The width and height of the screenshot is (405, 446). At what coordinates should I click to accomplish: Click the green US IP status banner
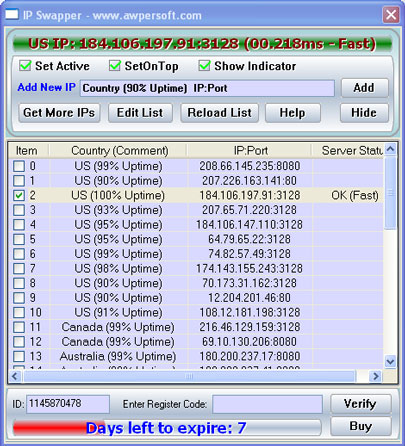tap(202, 44)
